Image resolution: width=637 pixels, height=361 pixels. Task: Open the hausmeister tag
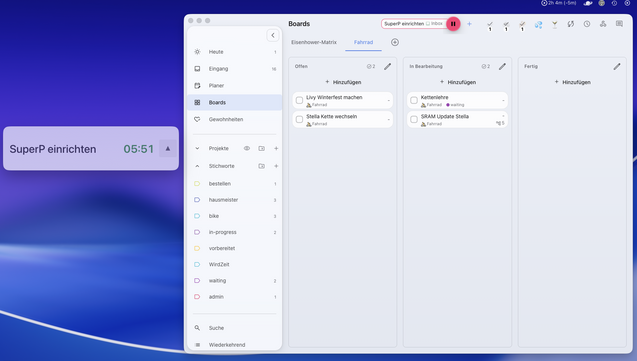point(234,200)
